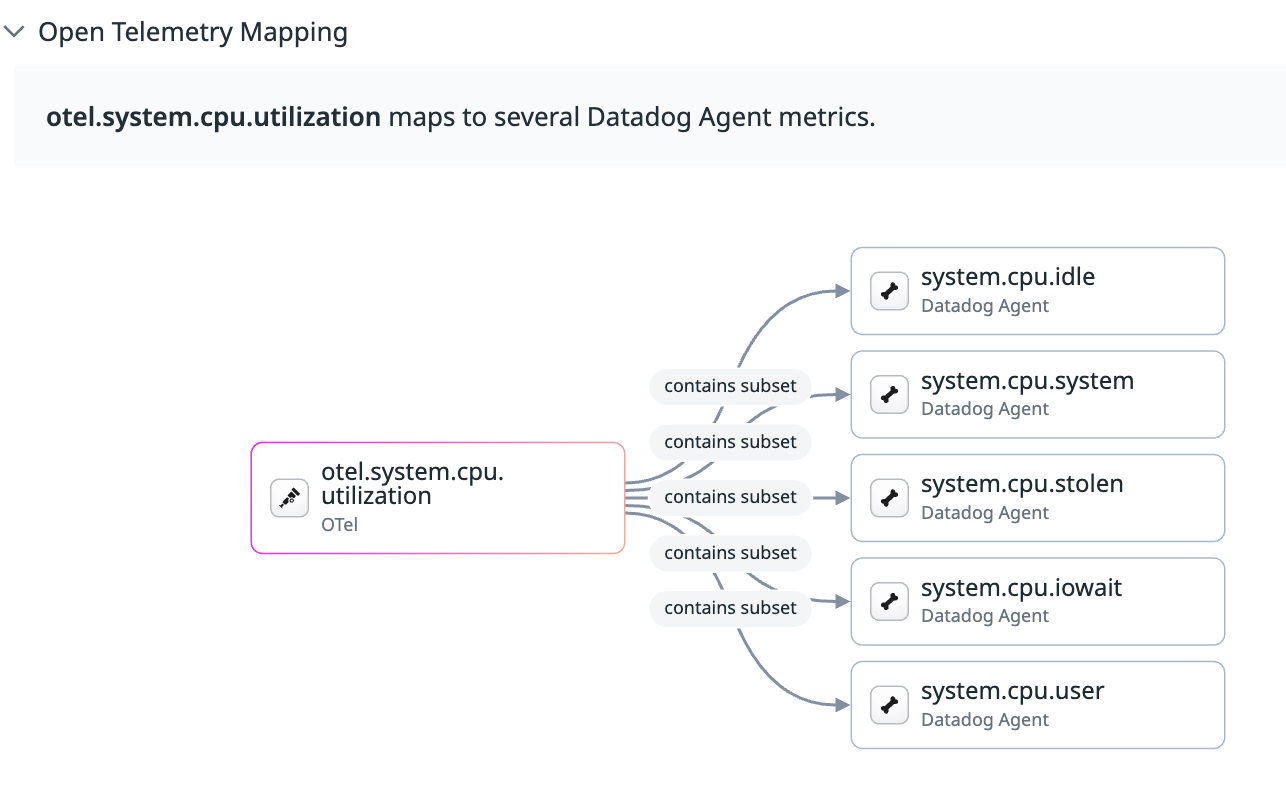Viewport: 1286px width, 790px height.
Task: Click the Datadog icon beside system.cpu.user
Action: click(x=889, y=705)
